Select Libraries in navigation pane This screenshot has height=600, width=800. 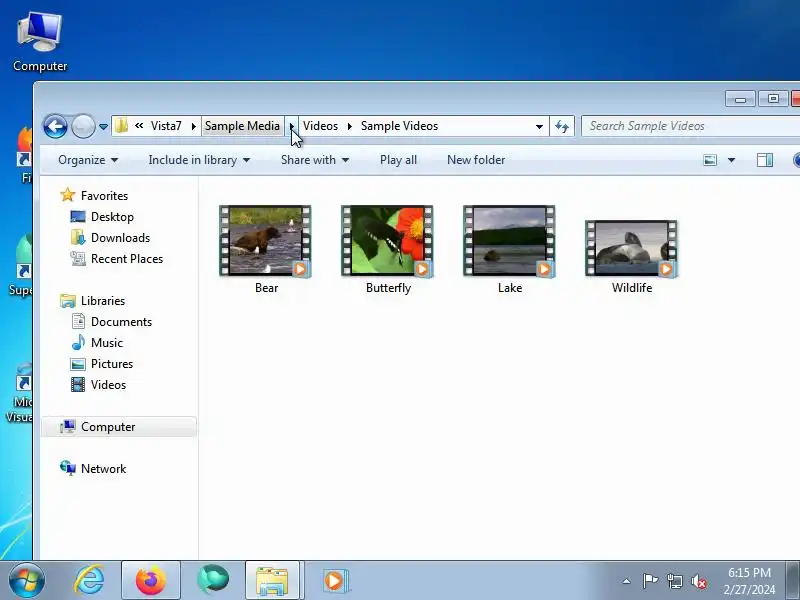103,301
